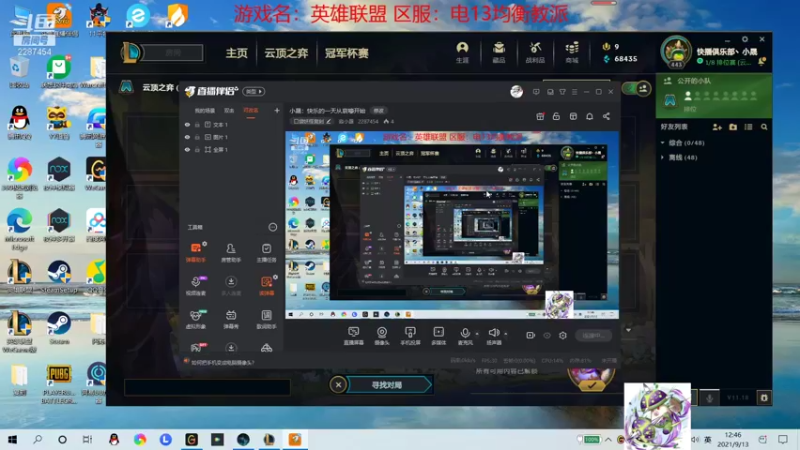The image size is (800, 450).
Task: Click the add friend icon in the friends list header
Action: (717, 127)
